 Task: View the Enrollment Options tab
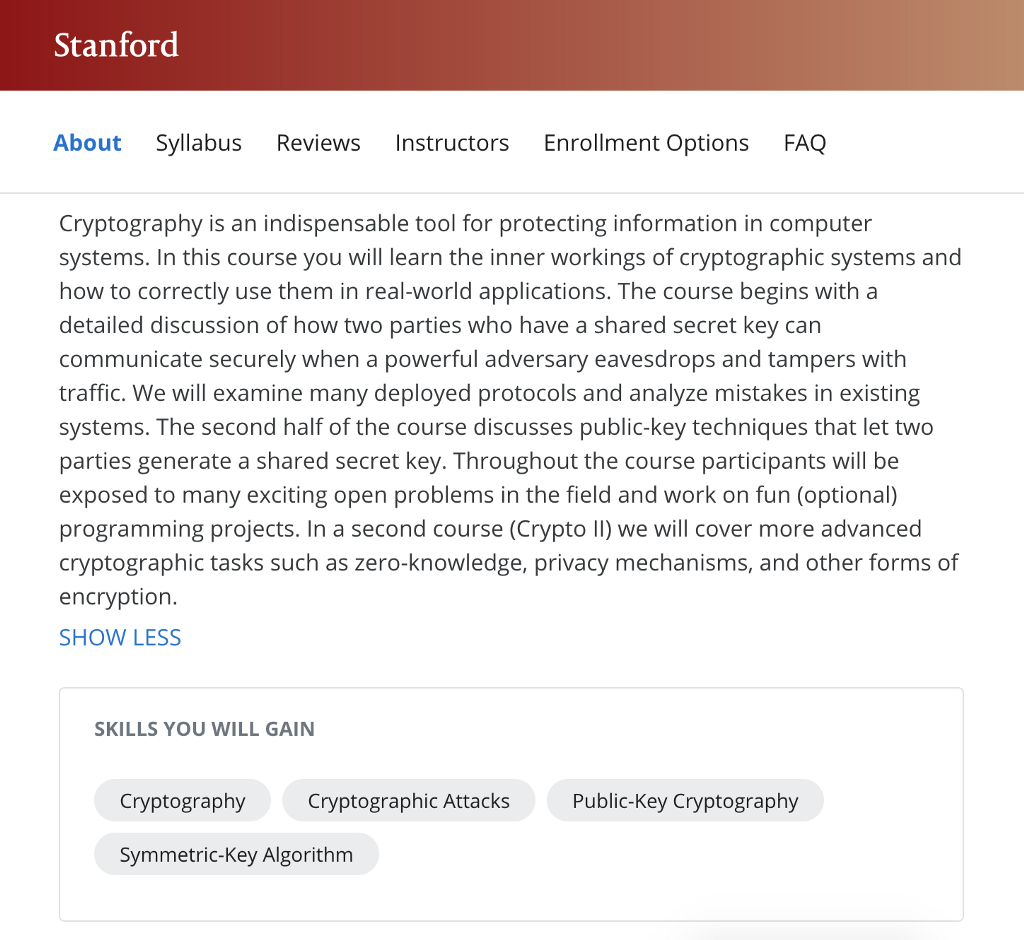pyautogui.click(x=646, y=143)
